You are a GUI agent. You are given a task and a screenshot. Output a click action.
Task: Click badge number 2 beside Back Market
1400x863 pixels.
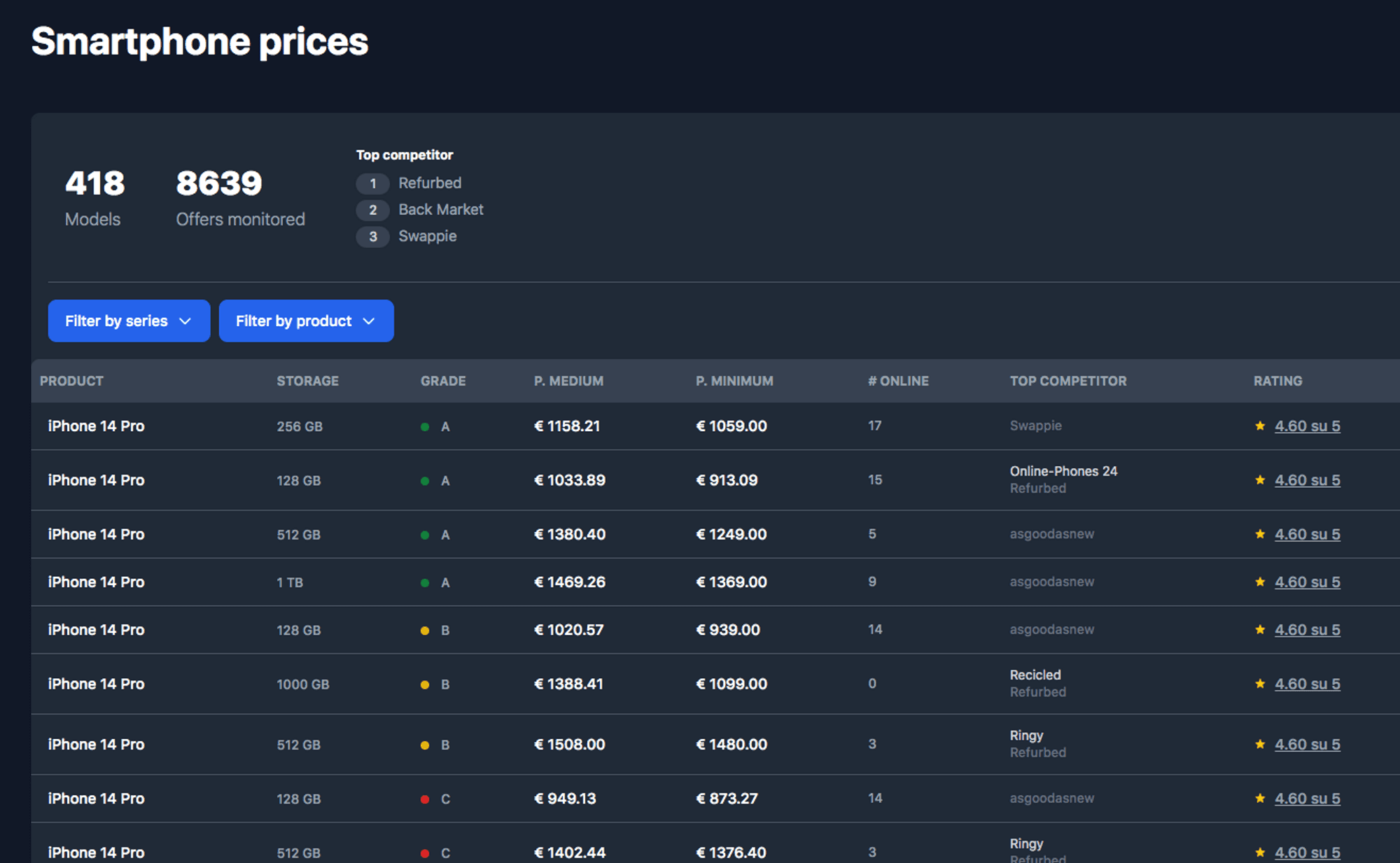point(372,210)
